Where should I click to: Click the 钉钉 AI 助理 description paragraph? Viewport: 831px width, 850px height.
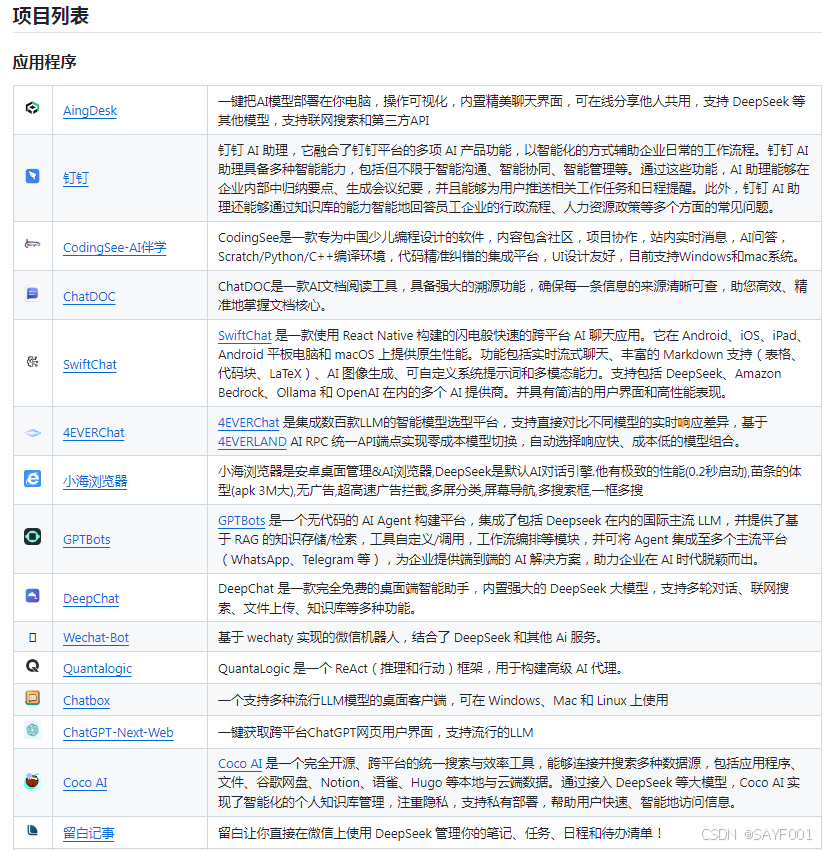514,178
